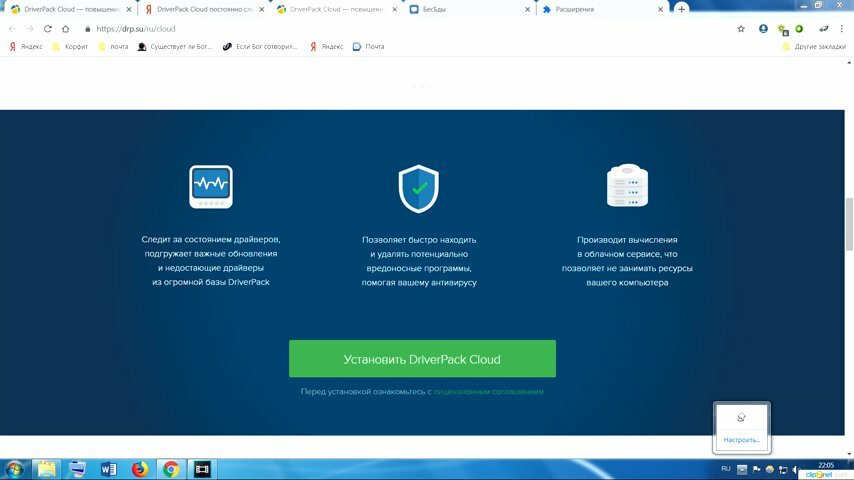Expand 'Другие закладки' bookmarks folder
The width and height of the screenshot is (854, 480).
pyautogui.click(x=814, y=47)
